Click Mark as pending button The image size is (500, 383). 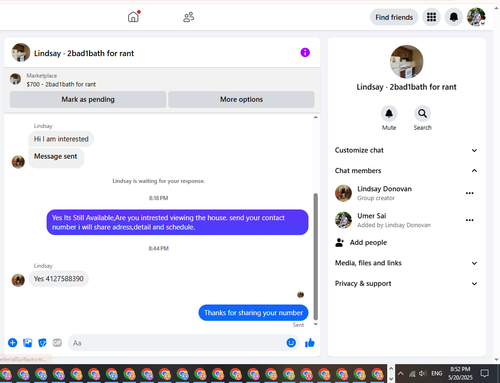(88, 99)
